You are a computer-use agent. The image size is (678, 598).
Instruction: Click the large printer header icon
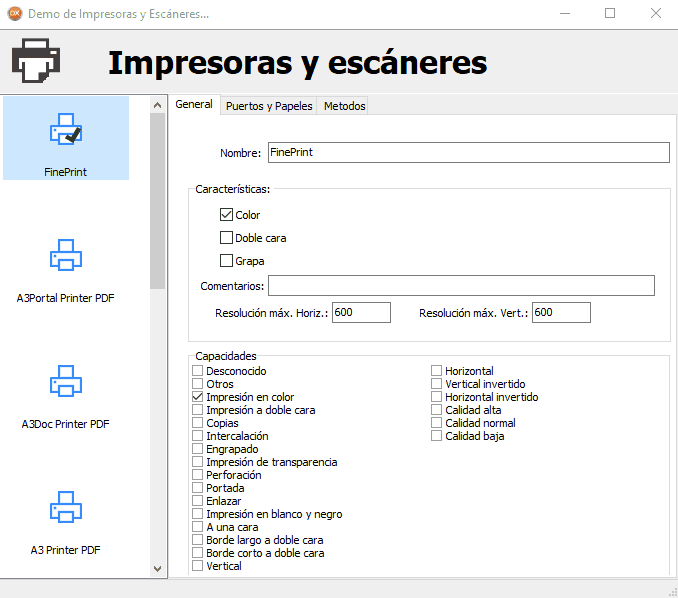tap(36, 61)
